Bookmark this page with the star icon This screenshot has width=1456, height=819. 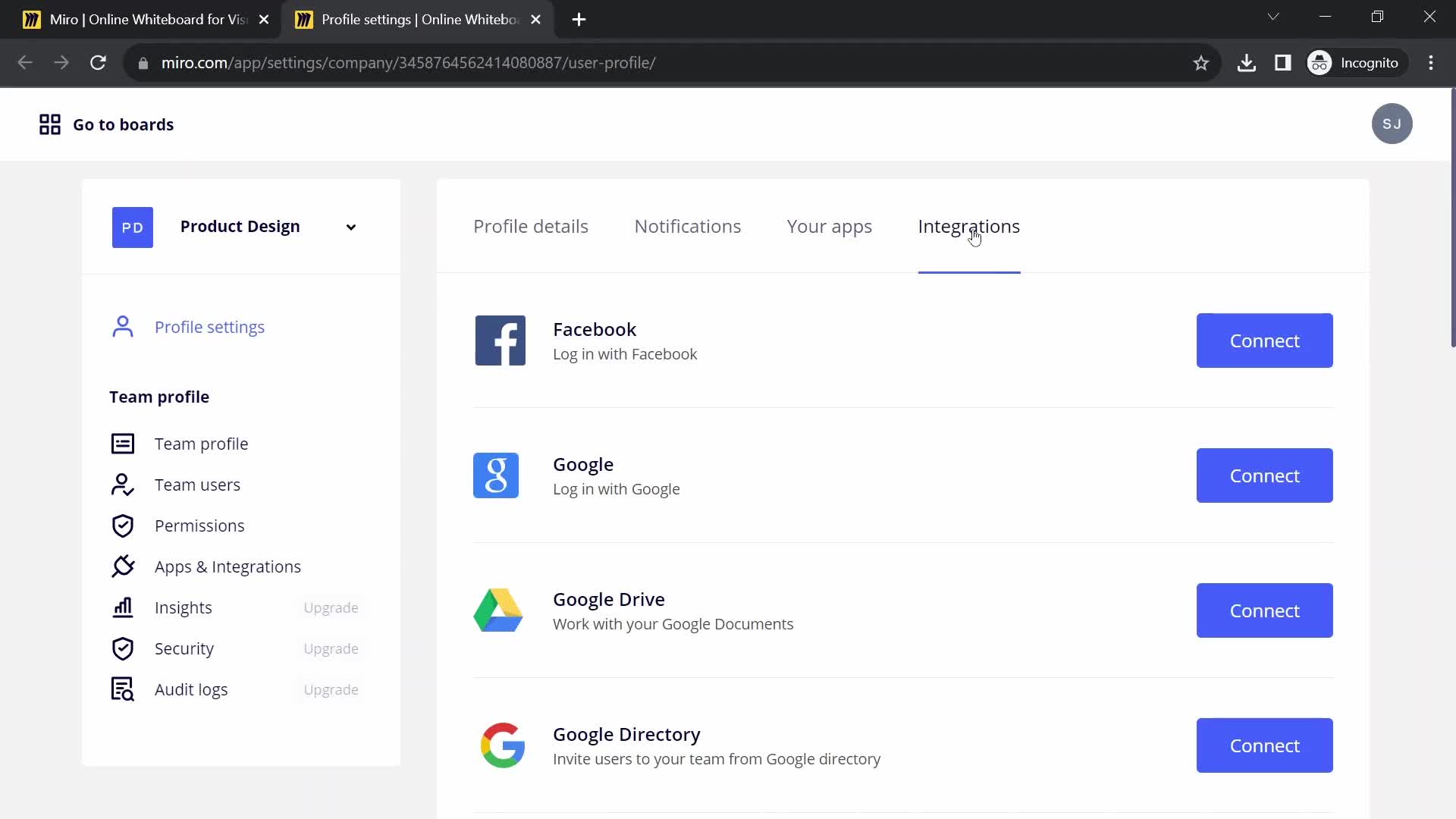(x=1200, y=63)
